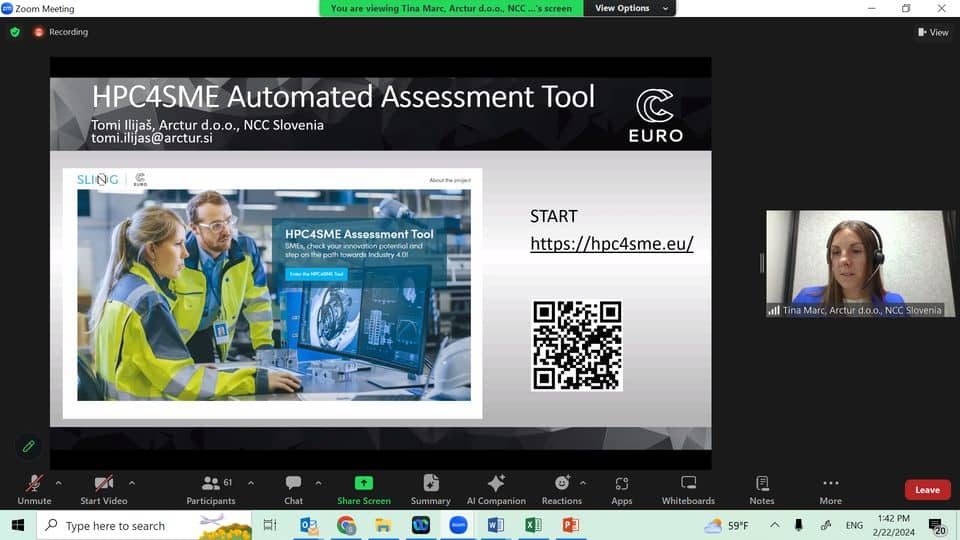Screen dimensions: 960x540
Task: Click the green Share Screen button
Action: 364,490
